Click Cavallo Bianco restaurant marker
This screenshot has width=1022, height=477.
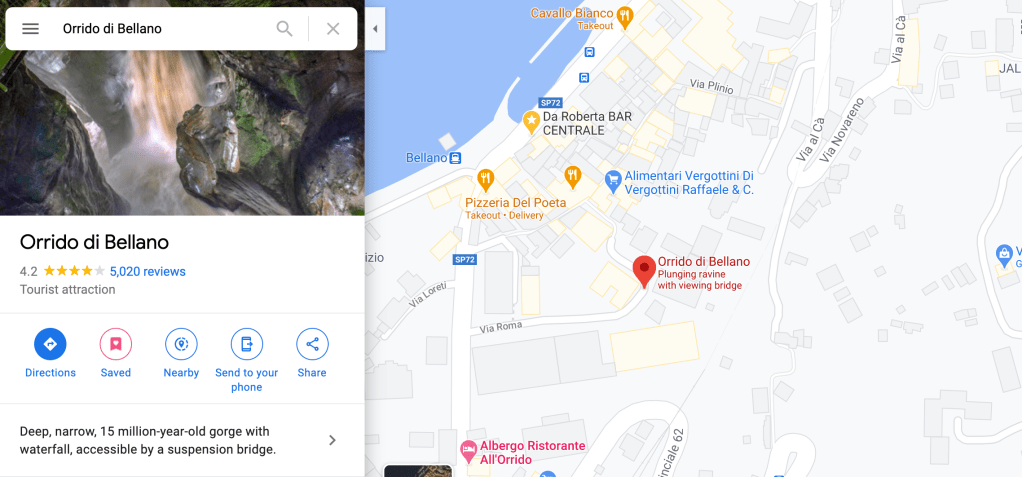point(625,18)
